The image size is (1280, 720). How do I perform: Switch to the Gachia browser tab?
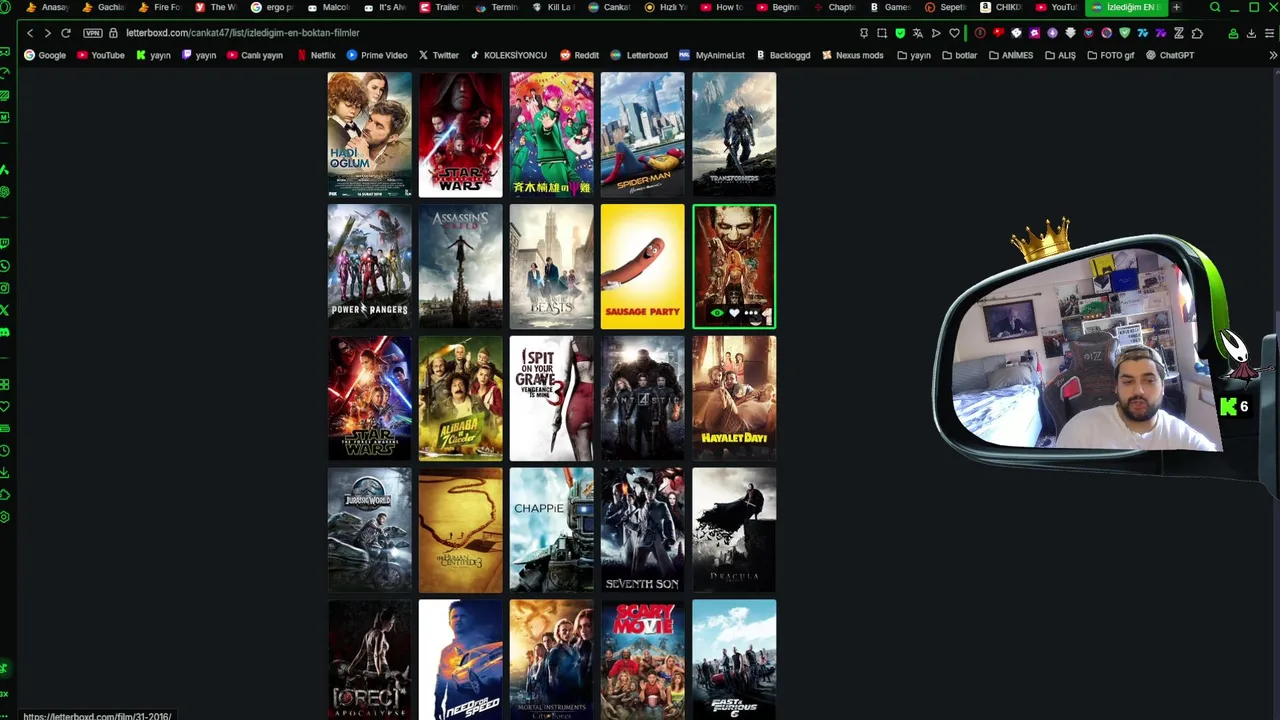click(x=104, y=7)
